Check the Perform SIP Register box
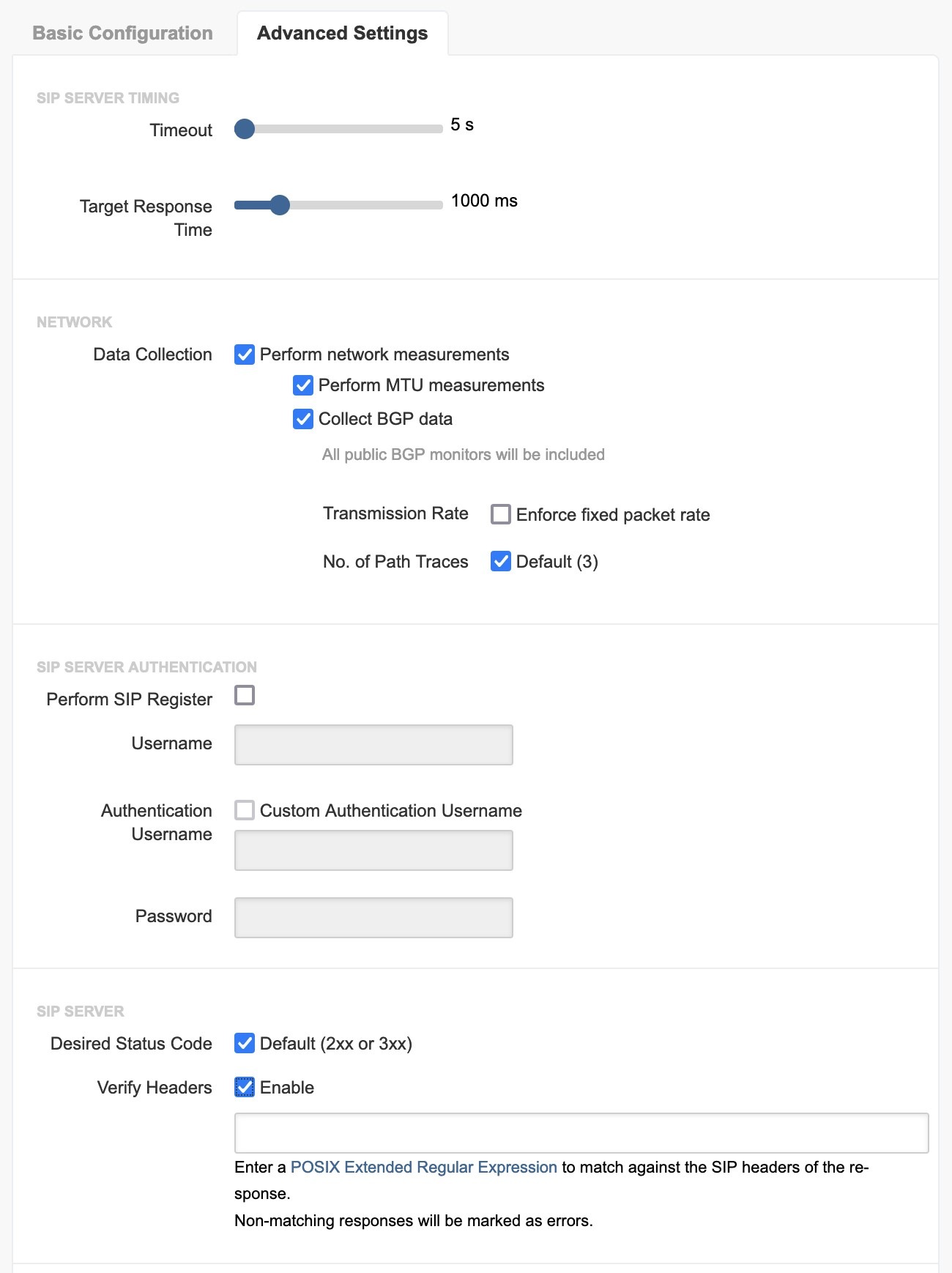952x1273 pixels. tap(245, 695)
